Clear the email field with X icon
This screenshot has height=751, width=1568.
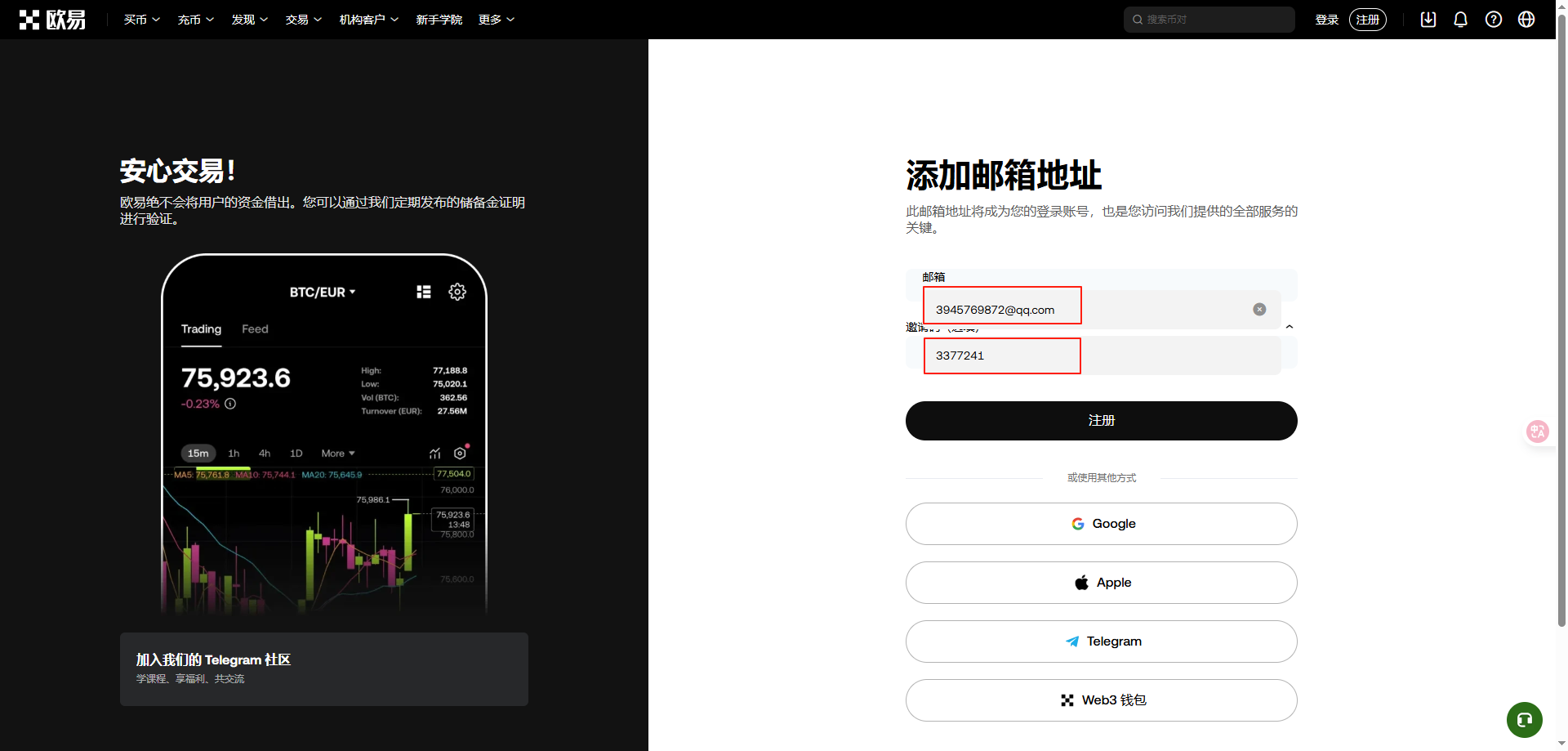[x=1259, y=310]
